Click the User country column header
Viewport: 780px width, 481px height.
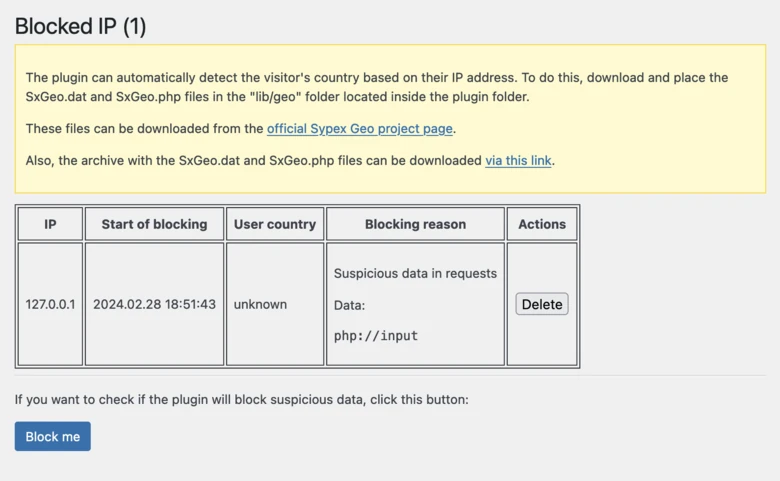[x=275, y=224]
